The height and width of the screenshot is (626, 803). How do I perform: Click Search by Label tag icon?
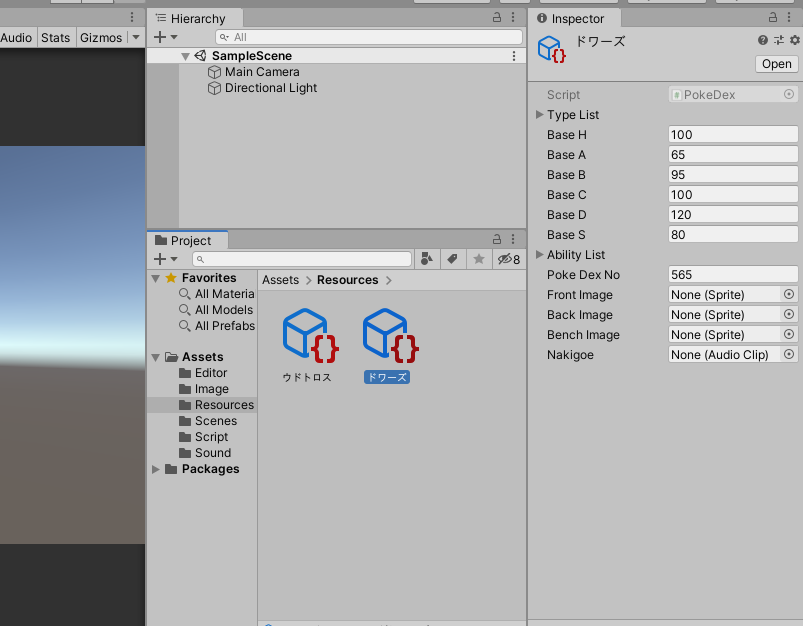click(x=453, y=259)
